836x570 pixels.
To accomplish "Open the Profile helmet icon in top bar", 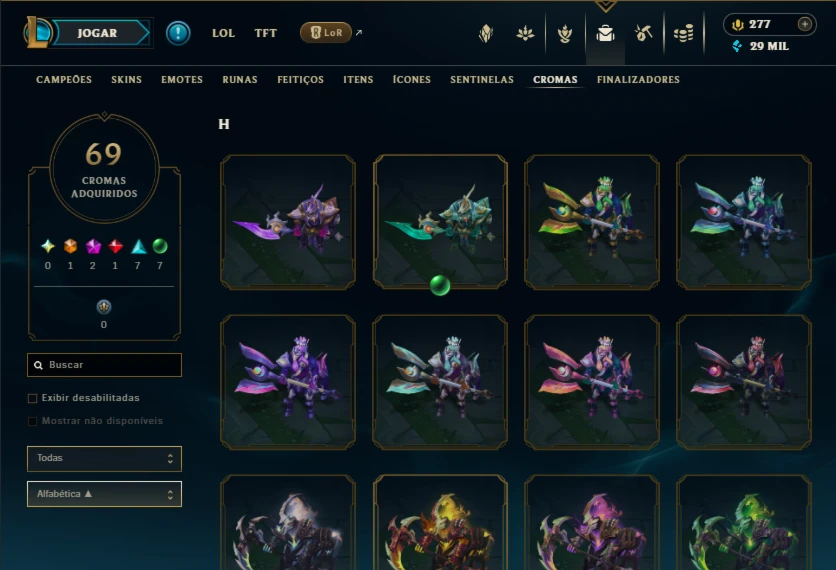I will [x=486, y=34].
